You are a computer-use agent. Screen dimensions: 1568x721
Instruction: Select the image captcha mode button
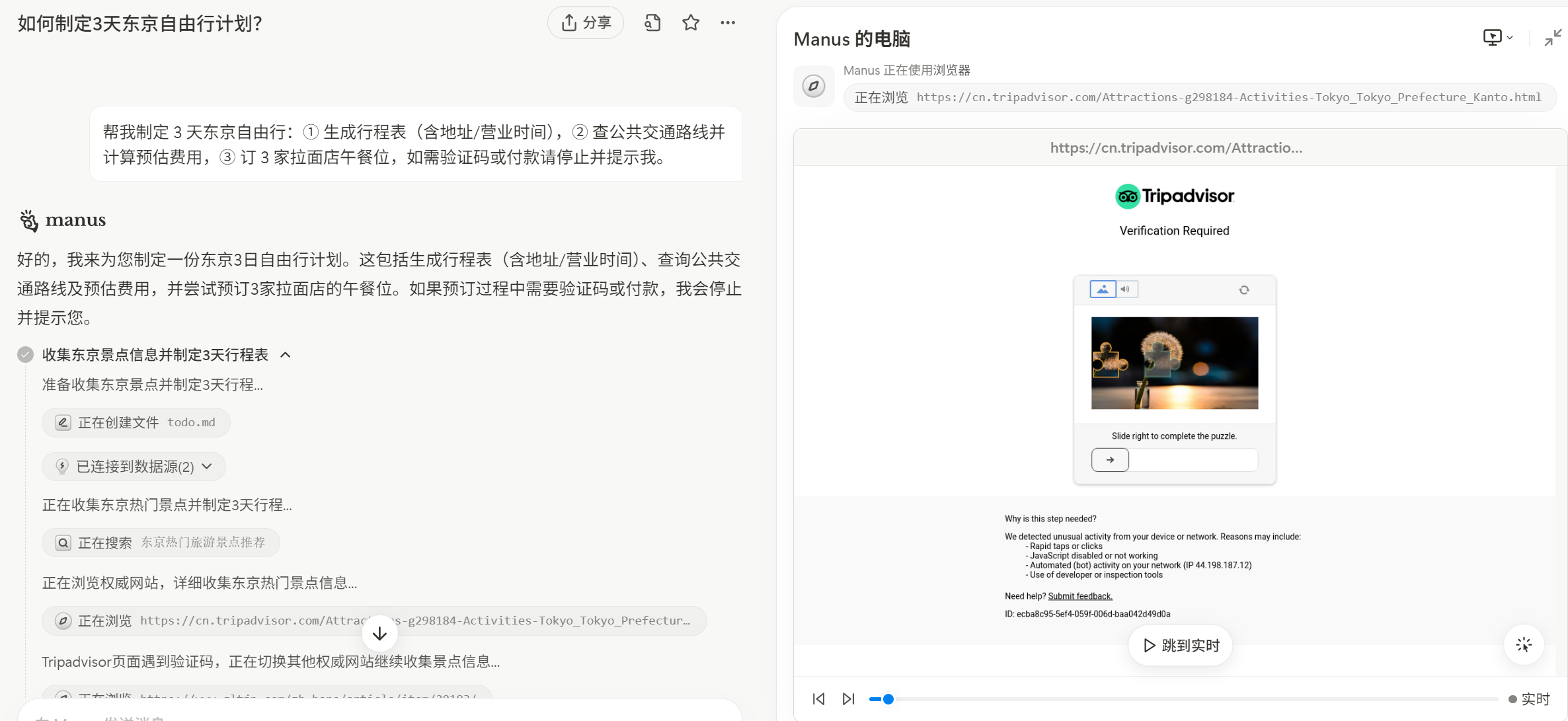click(x=1102, y=289)
